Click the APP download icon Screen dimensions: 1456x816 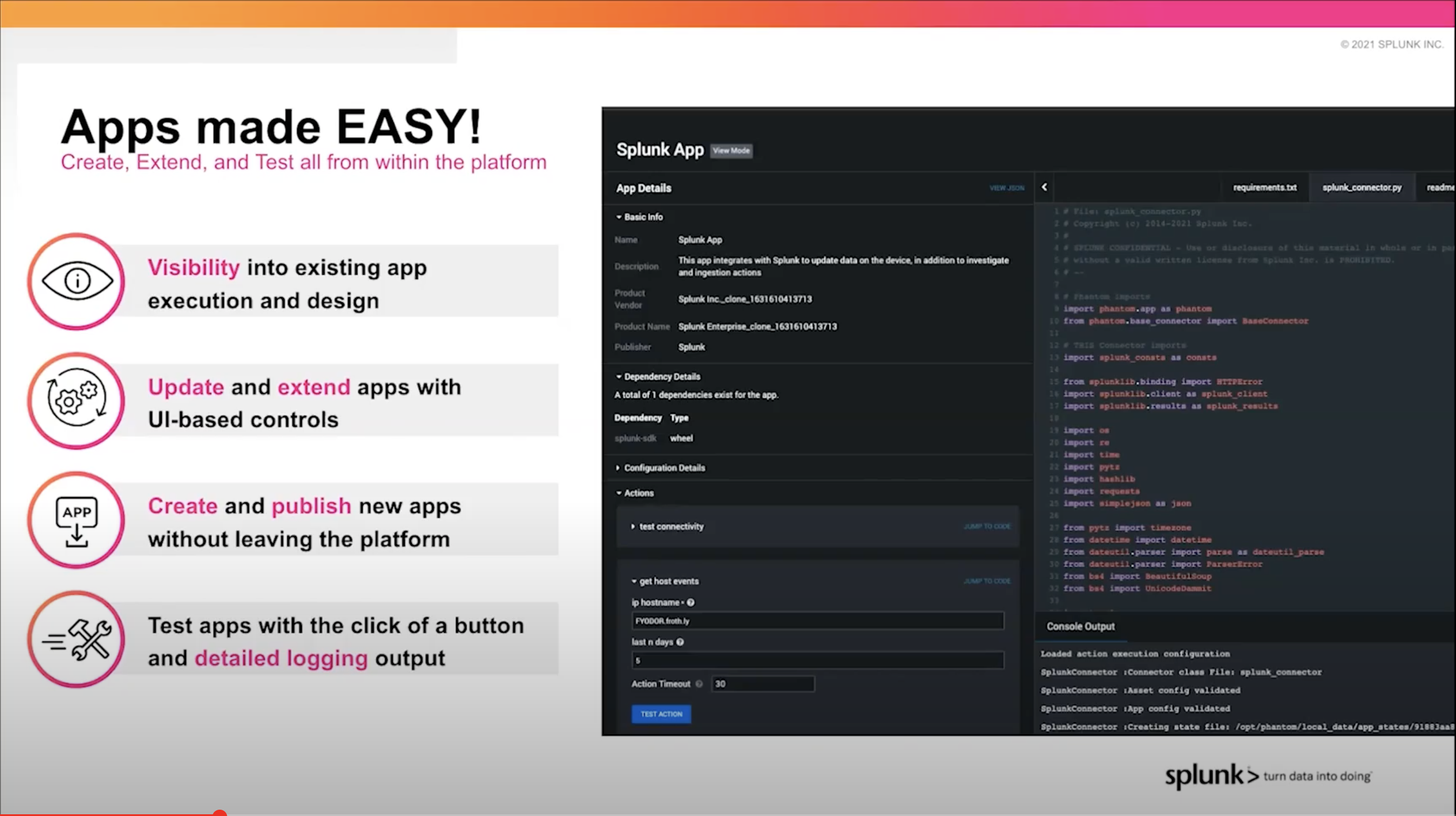(77, 520)
